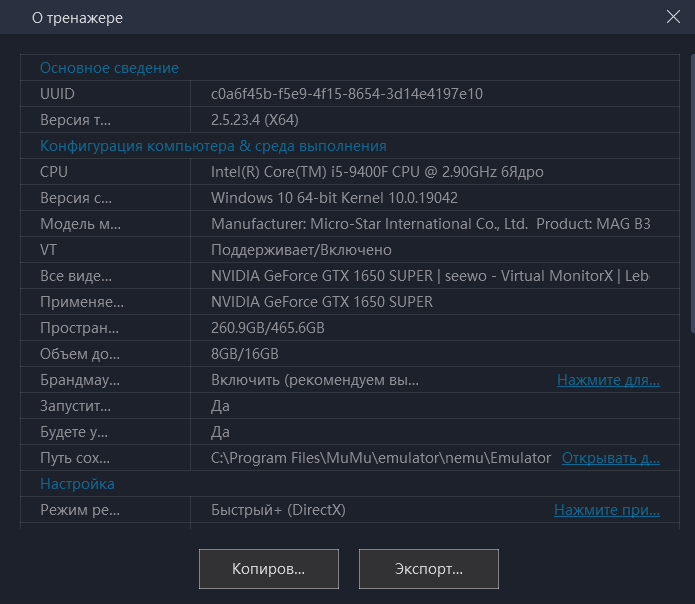Image resolution: width=695 pixels, height=604 pixels.
Task: Click the Объем до... label cell
Action: [x=105, y=354]
